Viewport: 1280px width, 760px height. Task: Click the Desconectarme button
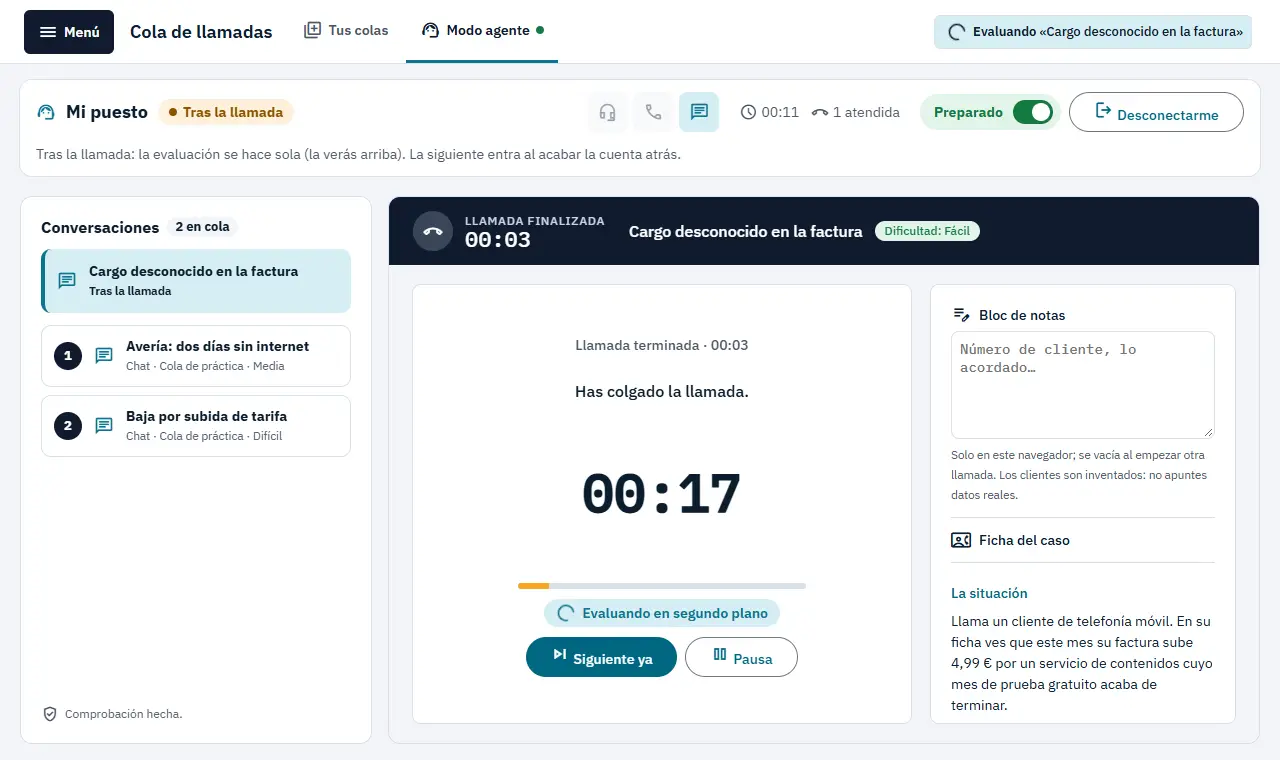point(1156,112)
